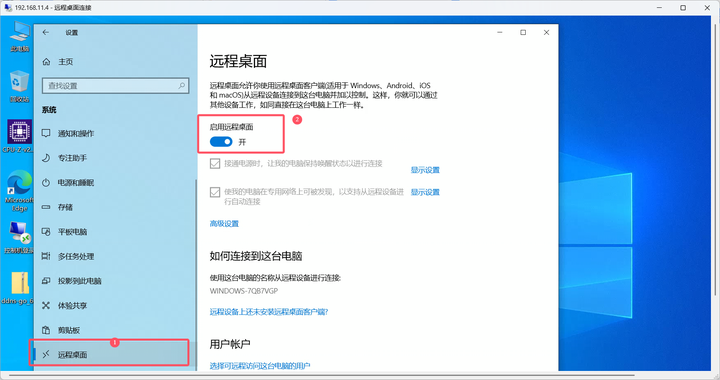Click the 用户帐户 heading
Viewport: 720px width, 380px height.
coord(230,344)
